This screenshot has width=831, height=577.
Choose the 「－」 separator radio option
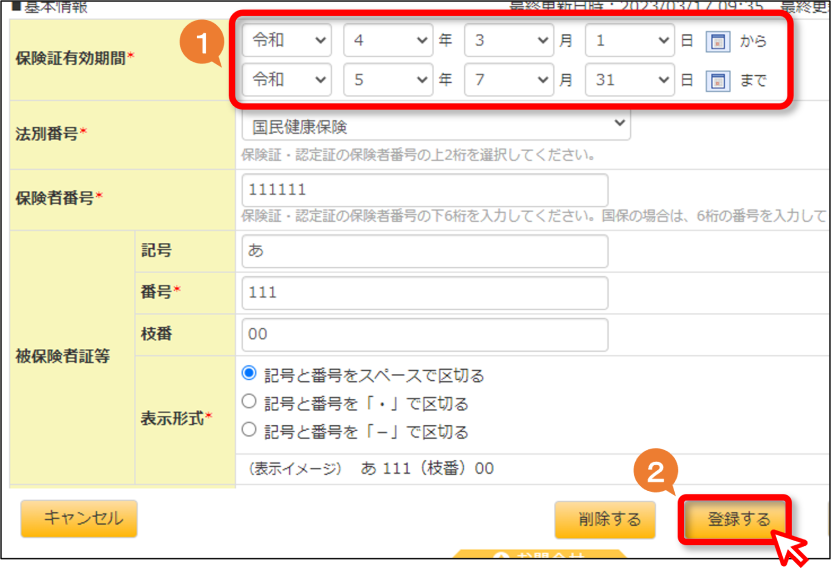point(249,430)
